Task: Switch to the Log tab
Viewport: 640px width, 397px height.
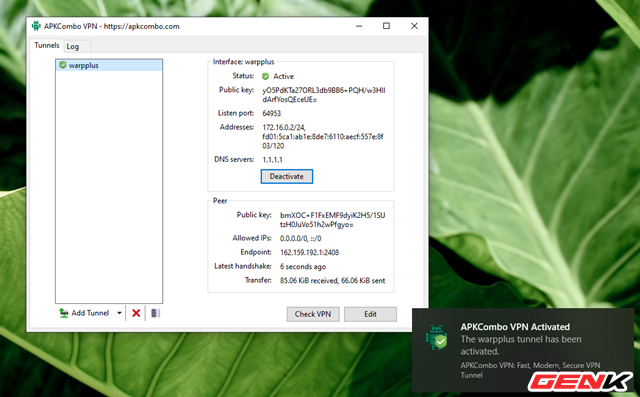Action: [x=73, y=47]
